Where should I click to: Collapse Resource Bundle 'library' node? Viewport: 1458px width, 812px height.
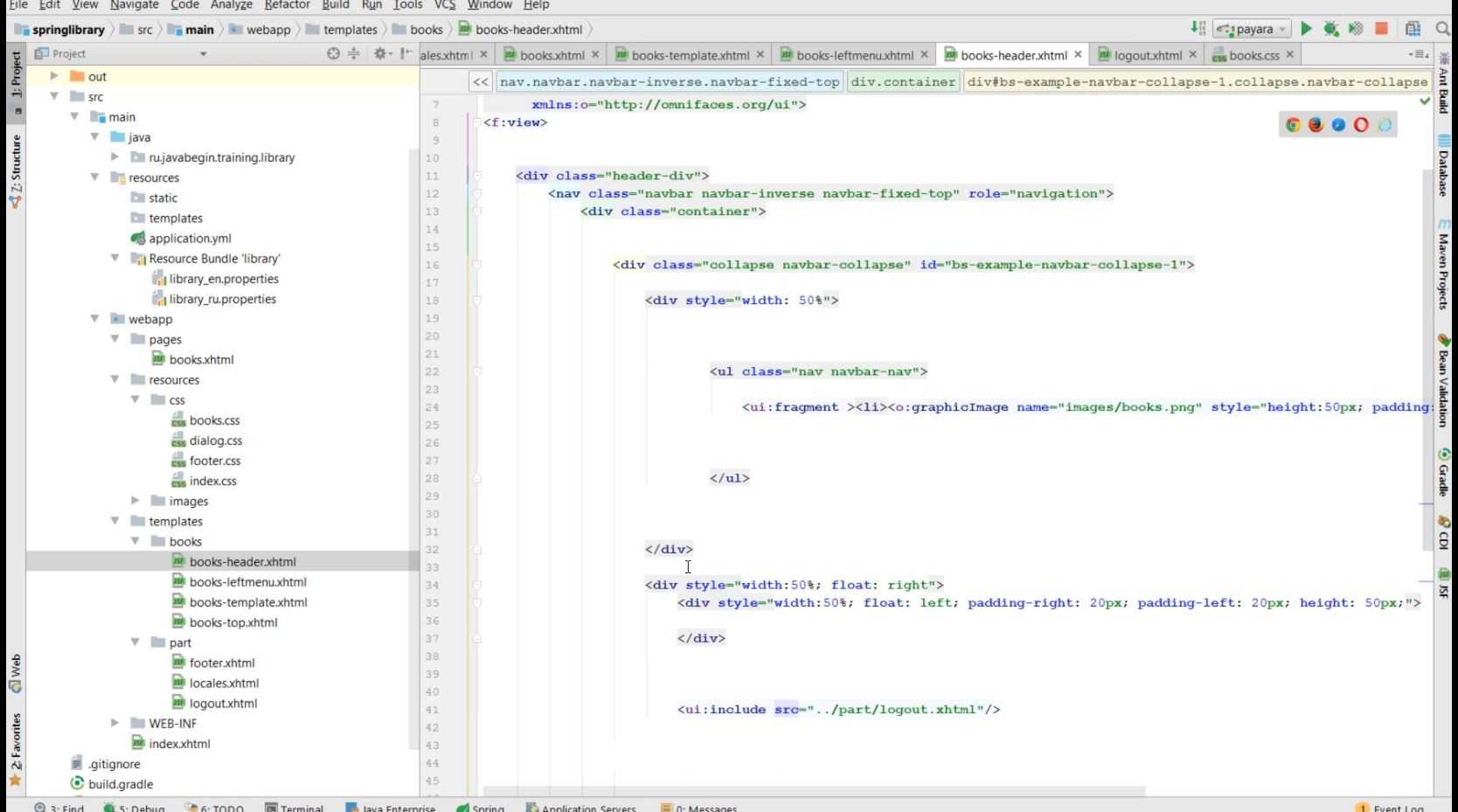tap(115, 258)
